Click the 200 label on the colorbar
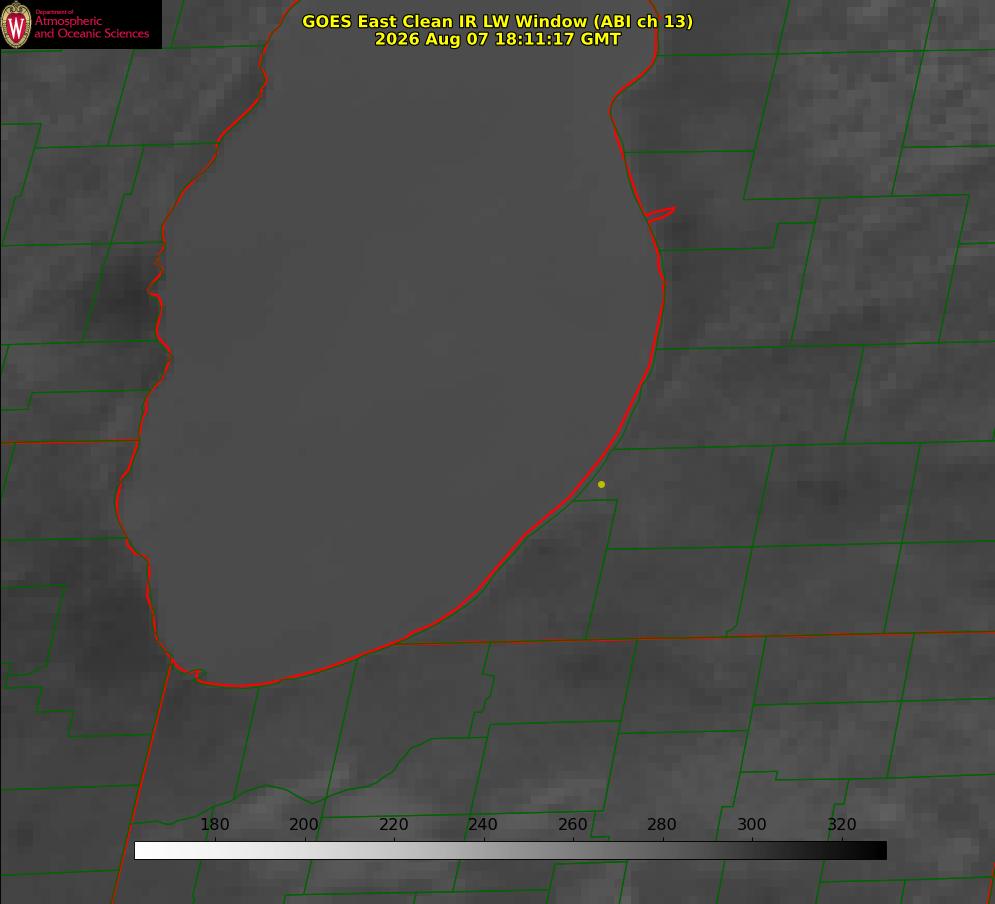Viewport: 995px width, 904px height. tap(304, 824)
